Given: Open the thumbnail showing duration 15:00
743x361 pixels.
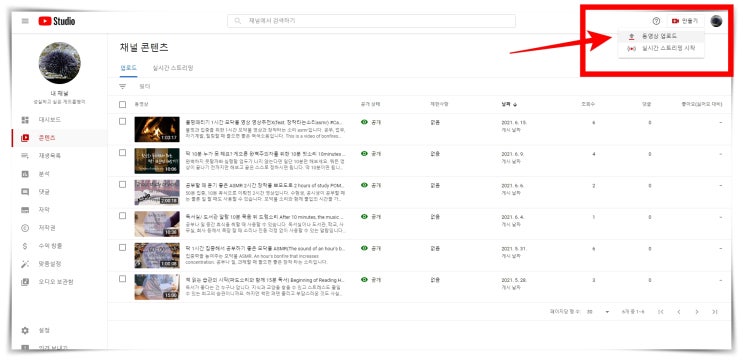Looking at the screenshot, I should pyautogui.click(x=157, y=287).
